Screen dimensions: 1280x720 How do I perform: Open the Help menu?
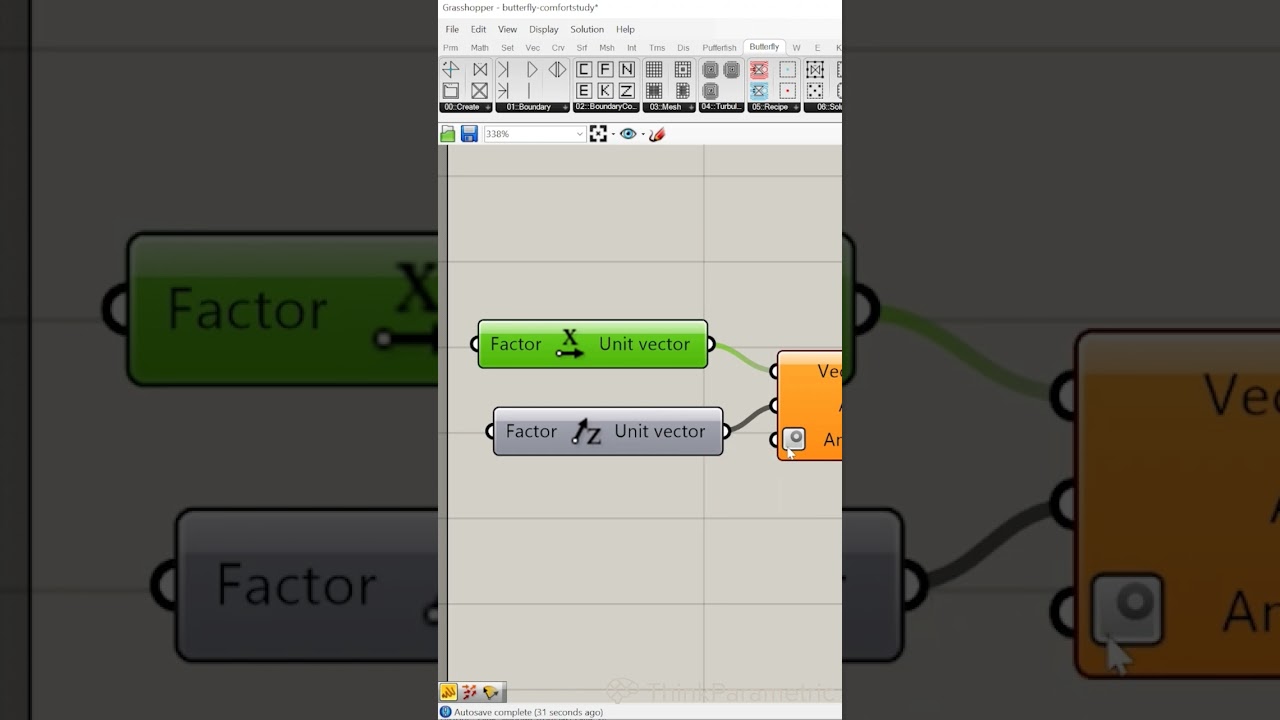tap(625, 29)
